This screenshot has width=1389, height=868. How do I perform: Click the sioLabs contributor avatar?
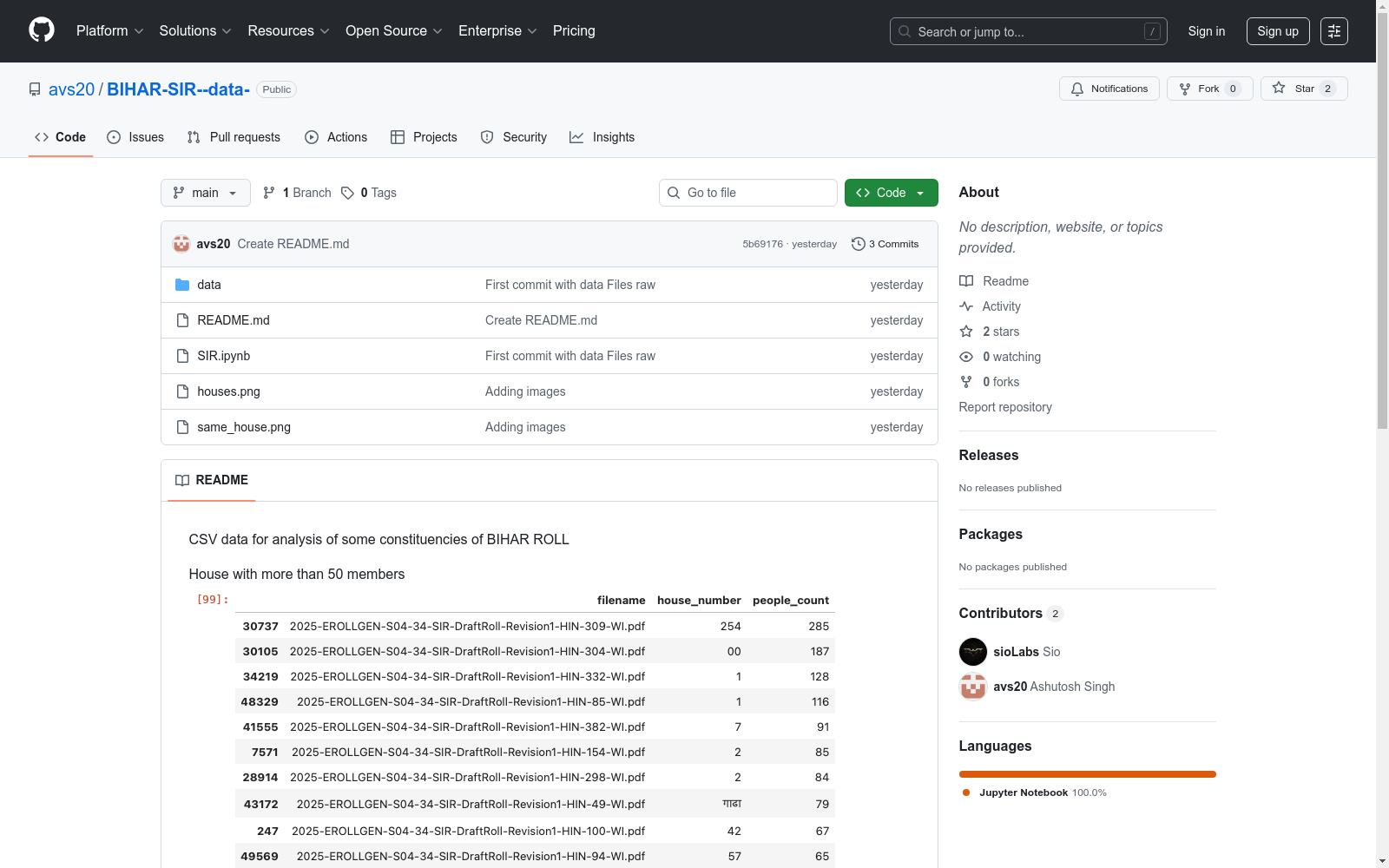973,652
